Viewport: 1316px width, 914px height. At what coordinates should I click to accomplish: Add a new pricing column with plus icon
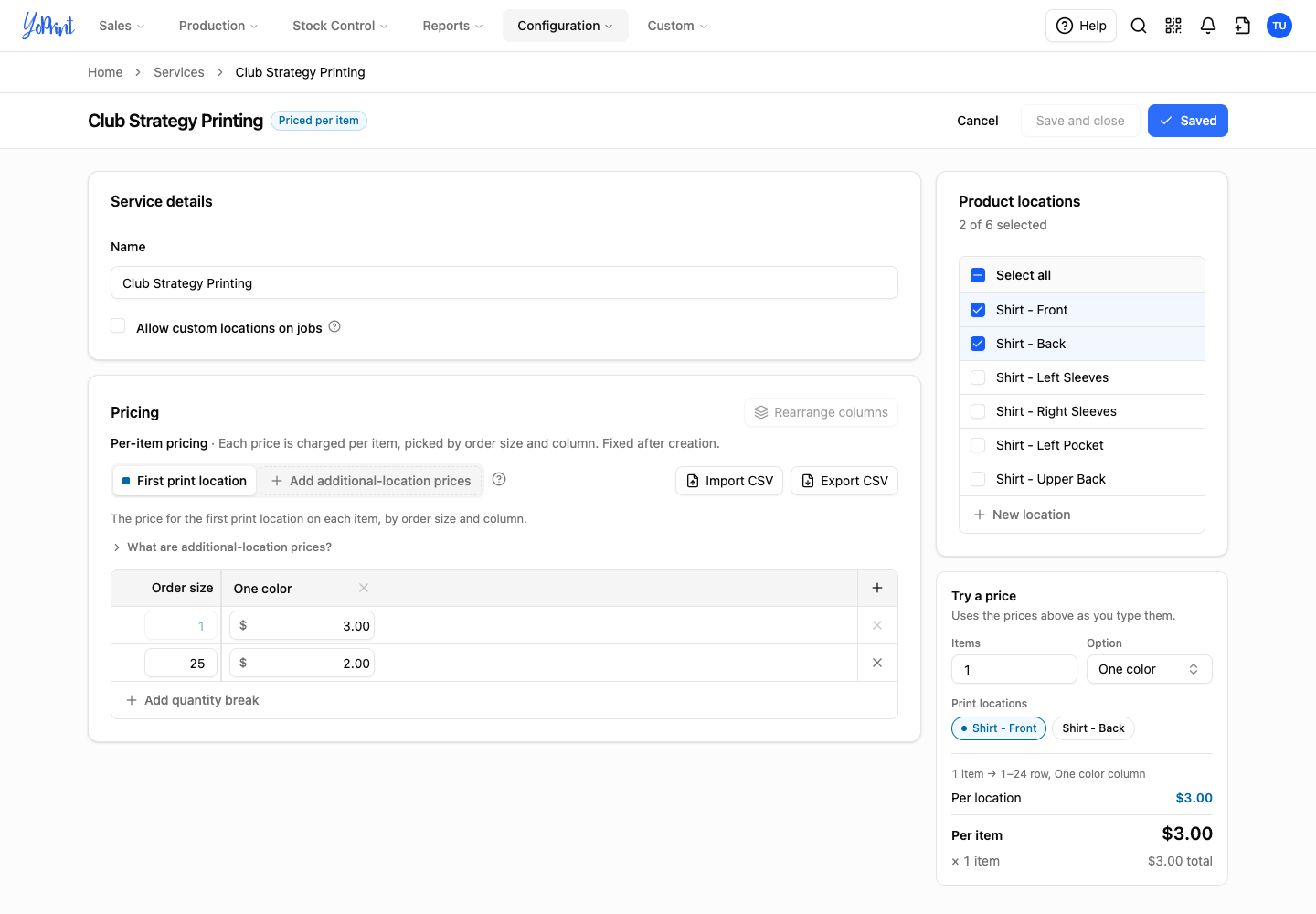pos(877,588)
